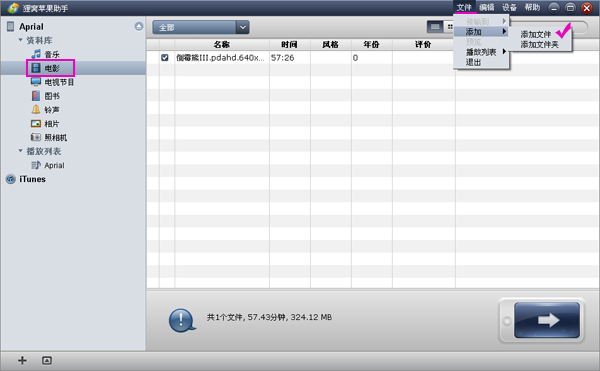Screen dimensions: 600x371
Task: Open the 全部 filter dropdown
Action: point(201,27)
